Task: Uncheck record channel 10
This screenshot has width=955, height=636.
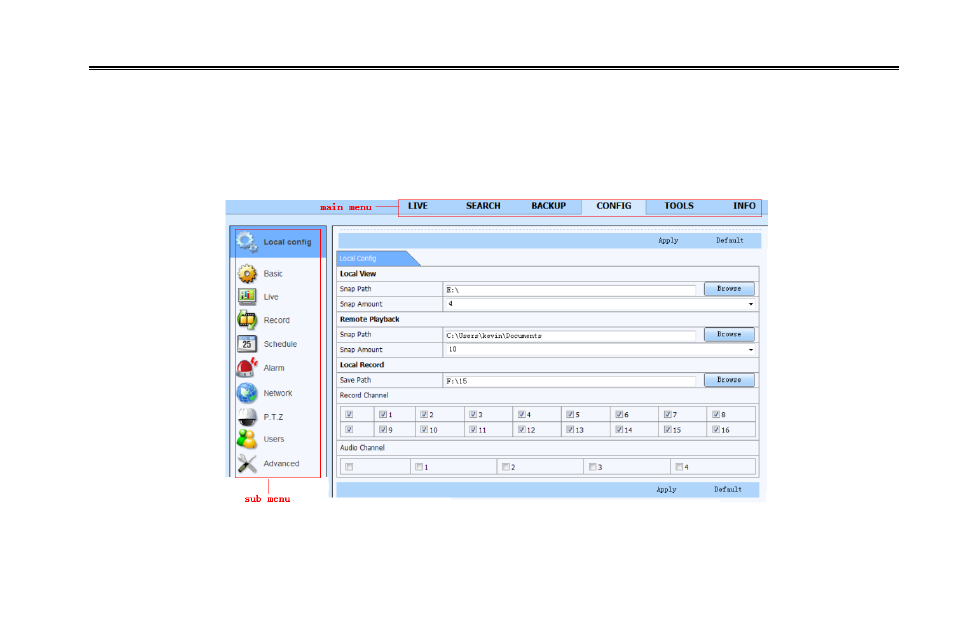Action: tap(424, 429)
